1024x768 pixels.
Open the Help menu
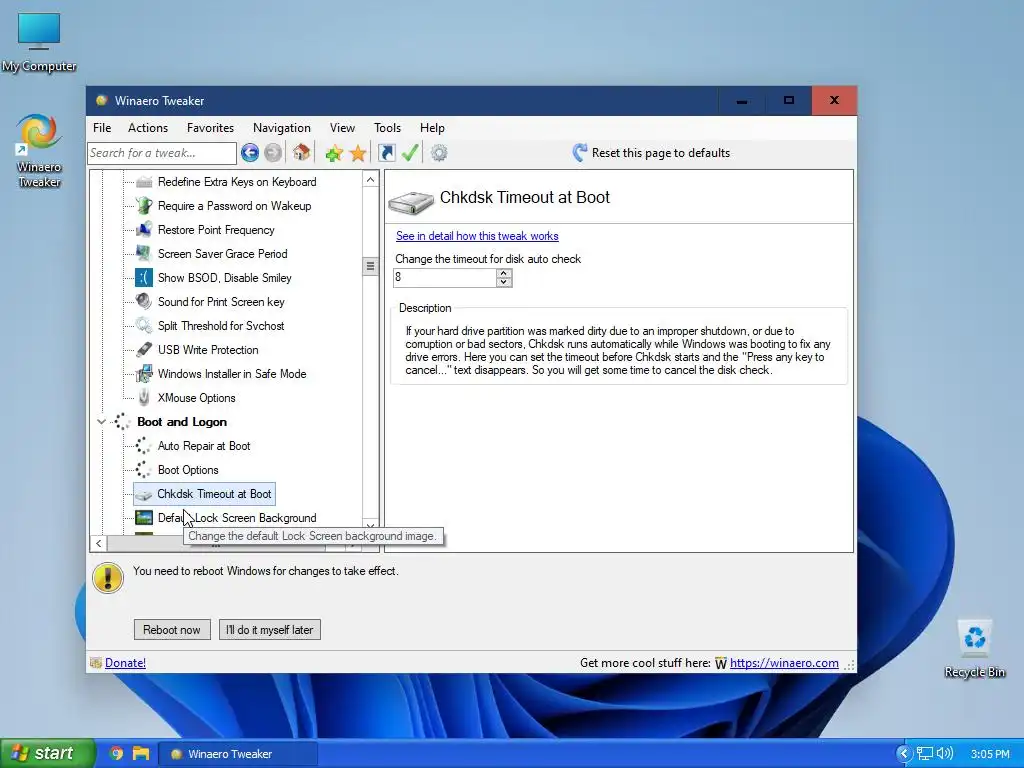click(432, 128)
